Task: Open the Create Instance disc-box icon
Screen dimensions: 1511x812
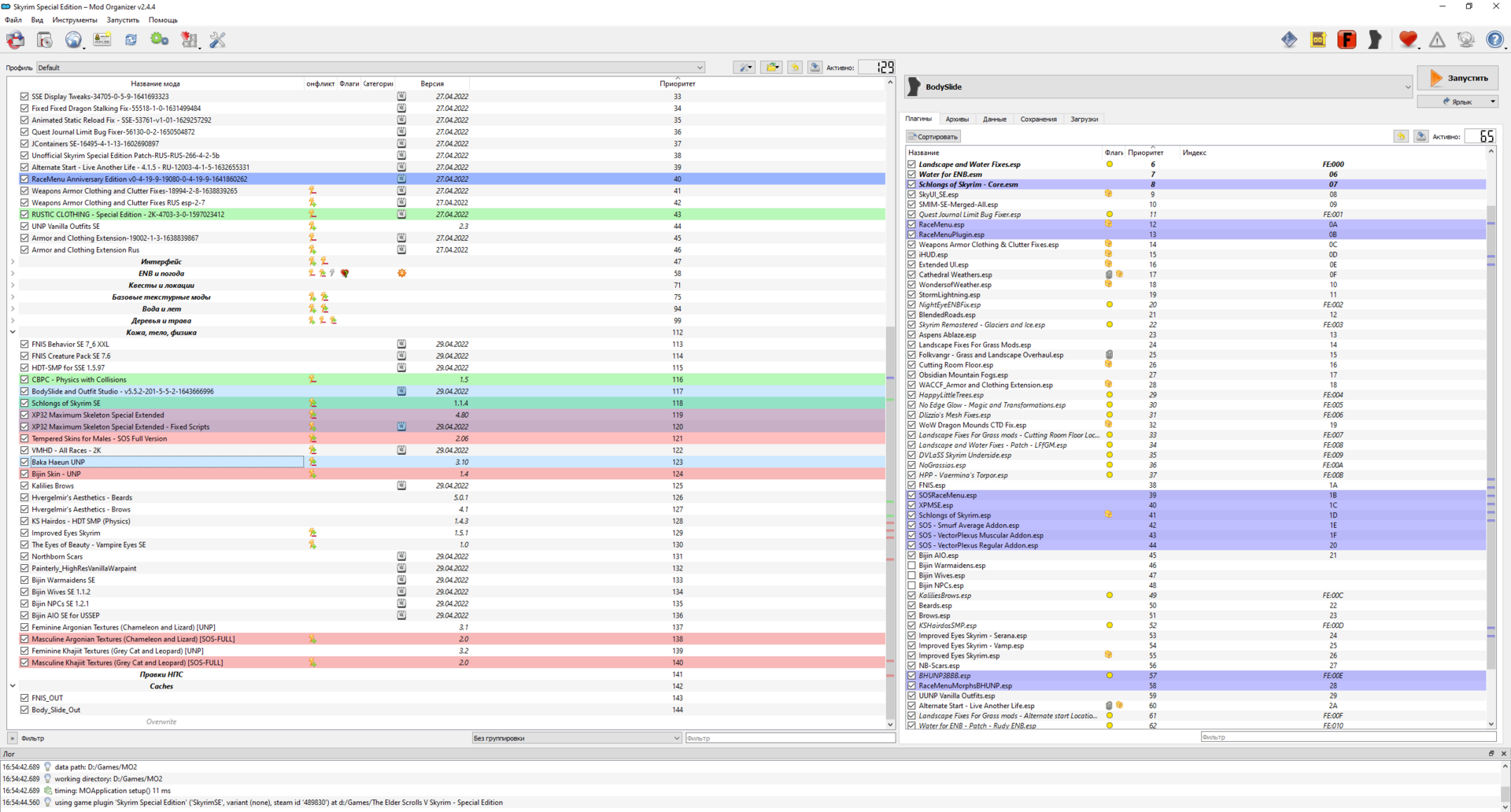Action: tap(16, 39)
